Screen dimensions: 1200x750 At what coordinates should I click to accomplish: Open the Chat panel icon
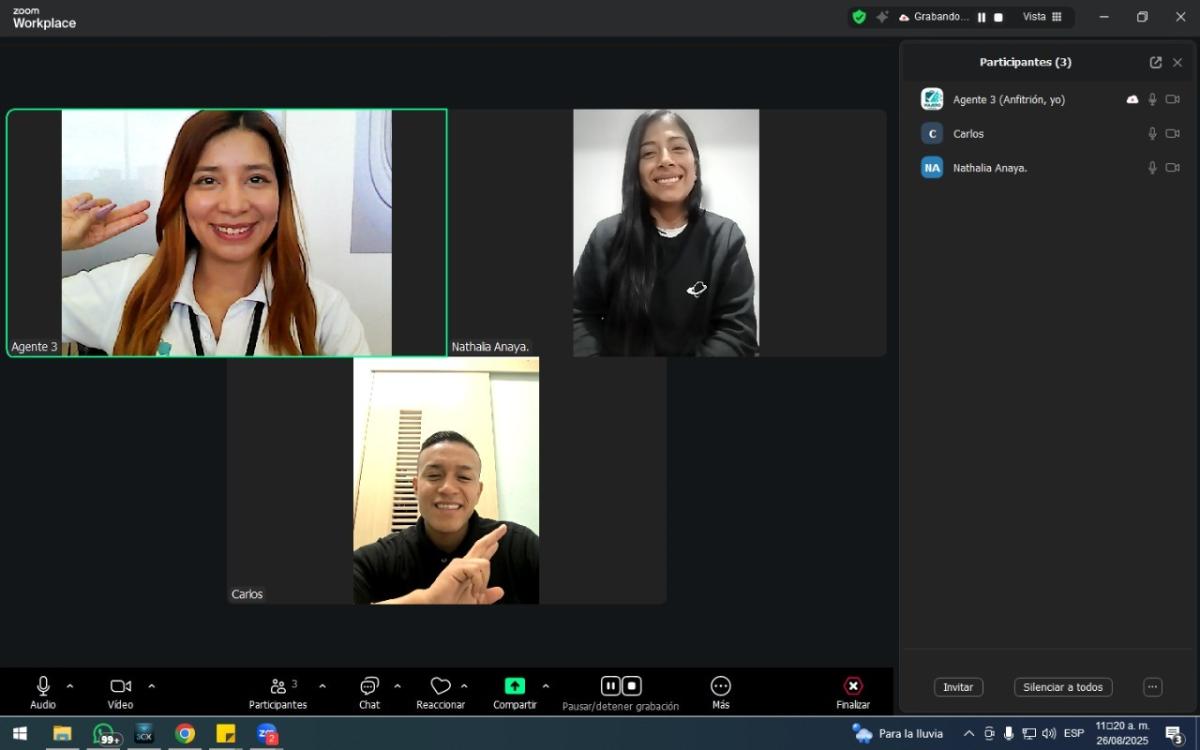pyautogui.click(x=369, y=686)
